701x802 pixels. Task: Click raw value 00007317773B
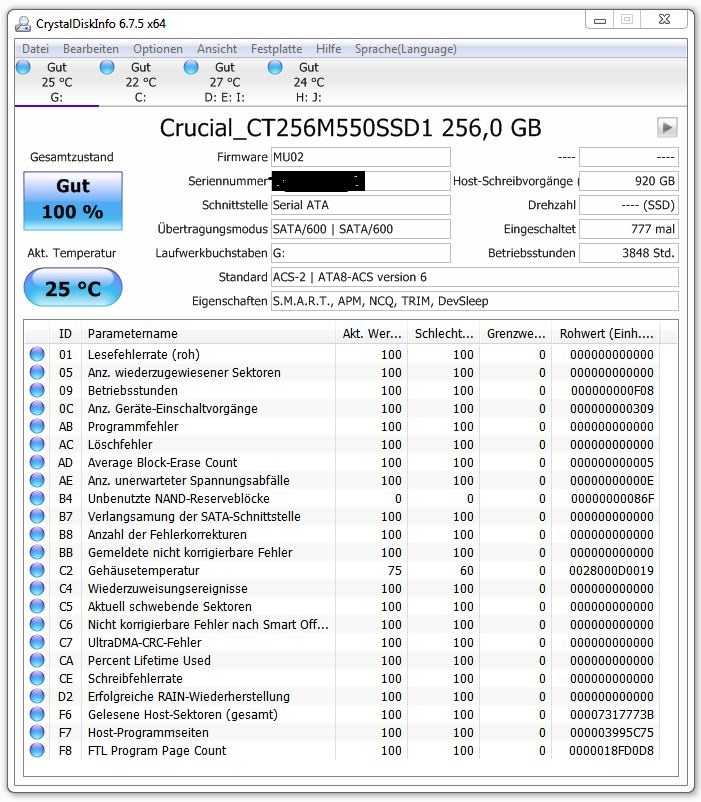tap(612, 715)
